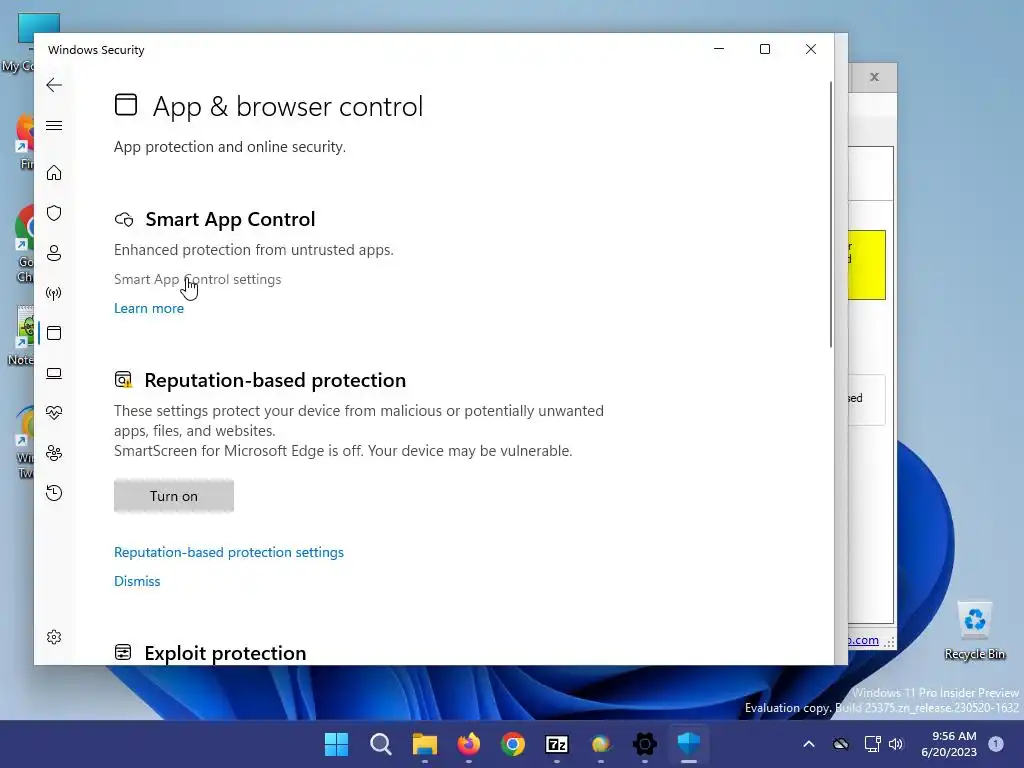Select Windows Security shield in taskbar
The height and width of the screenshot is (768, 1024).
pyautogui.click(x=689, y=744)
